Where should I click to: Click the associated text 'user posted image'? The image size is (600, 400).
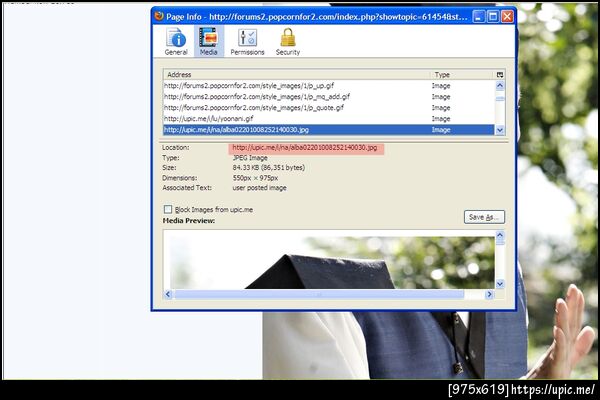(259, 188)
